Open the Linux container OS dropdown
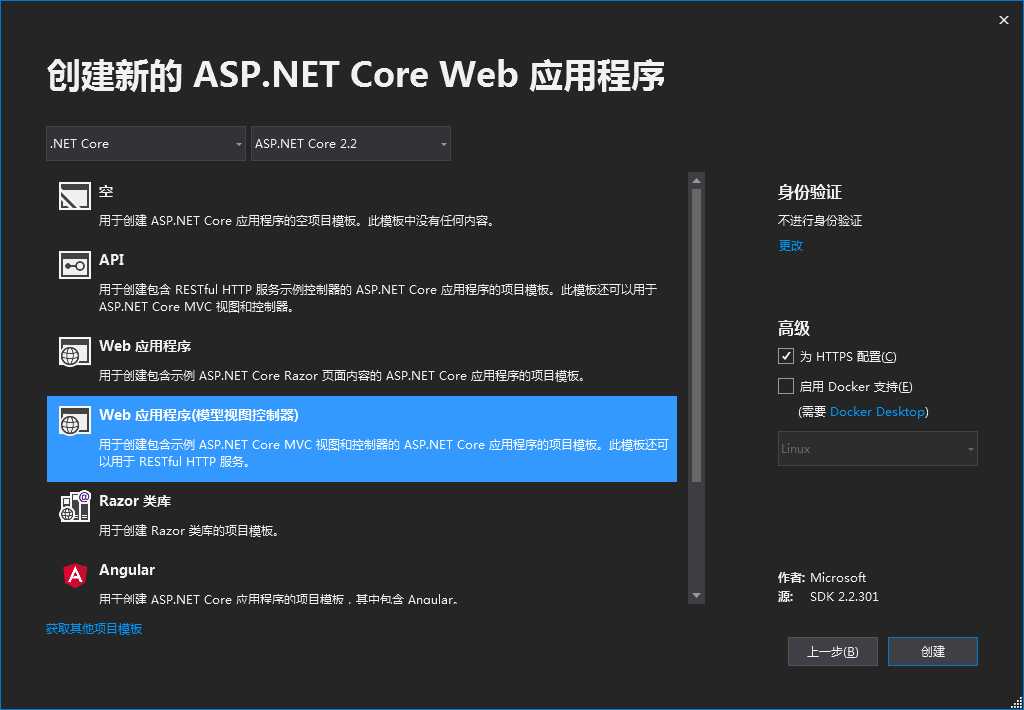 tap(877, 449)
